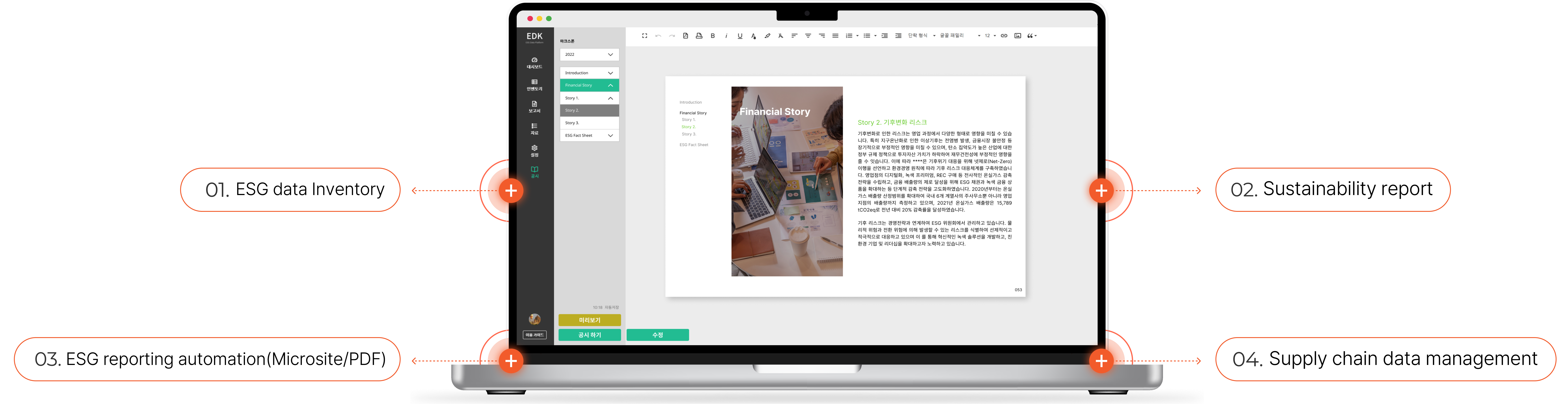Click the 04. Supply chain data management label
Viewport: 1568px width, 404px height.
pyautogui.click(x=1385, y=359)
